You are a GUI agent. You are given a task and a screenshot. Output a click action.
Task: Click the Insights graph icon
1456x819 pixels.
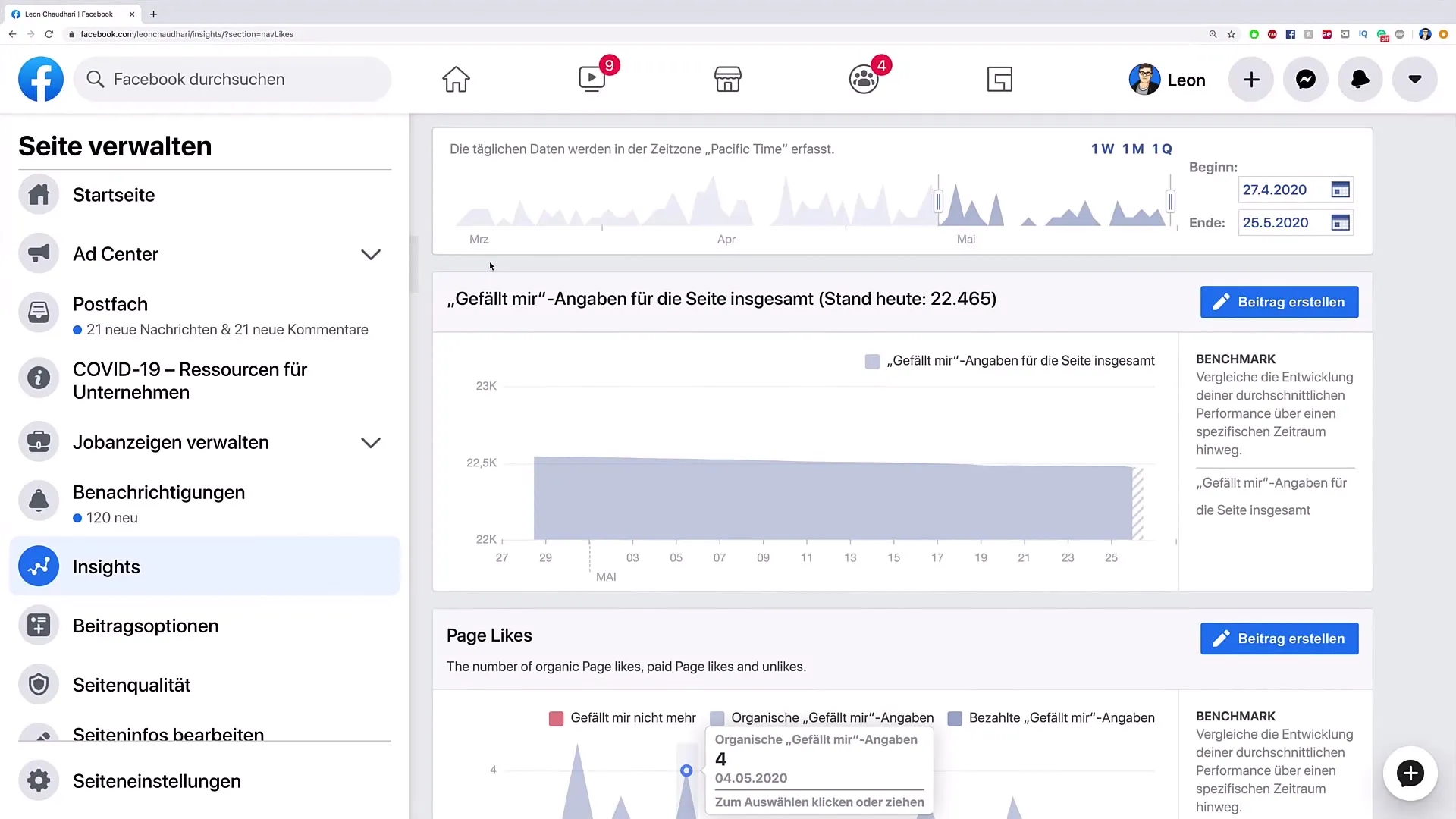39,566
